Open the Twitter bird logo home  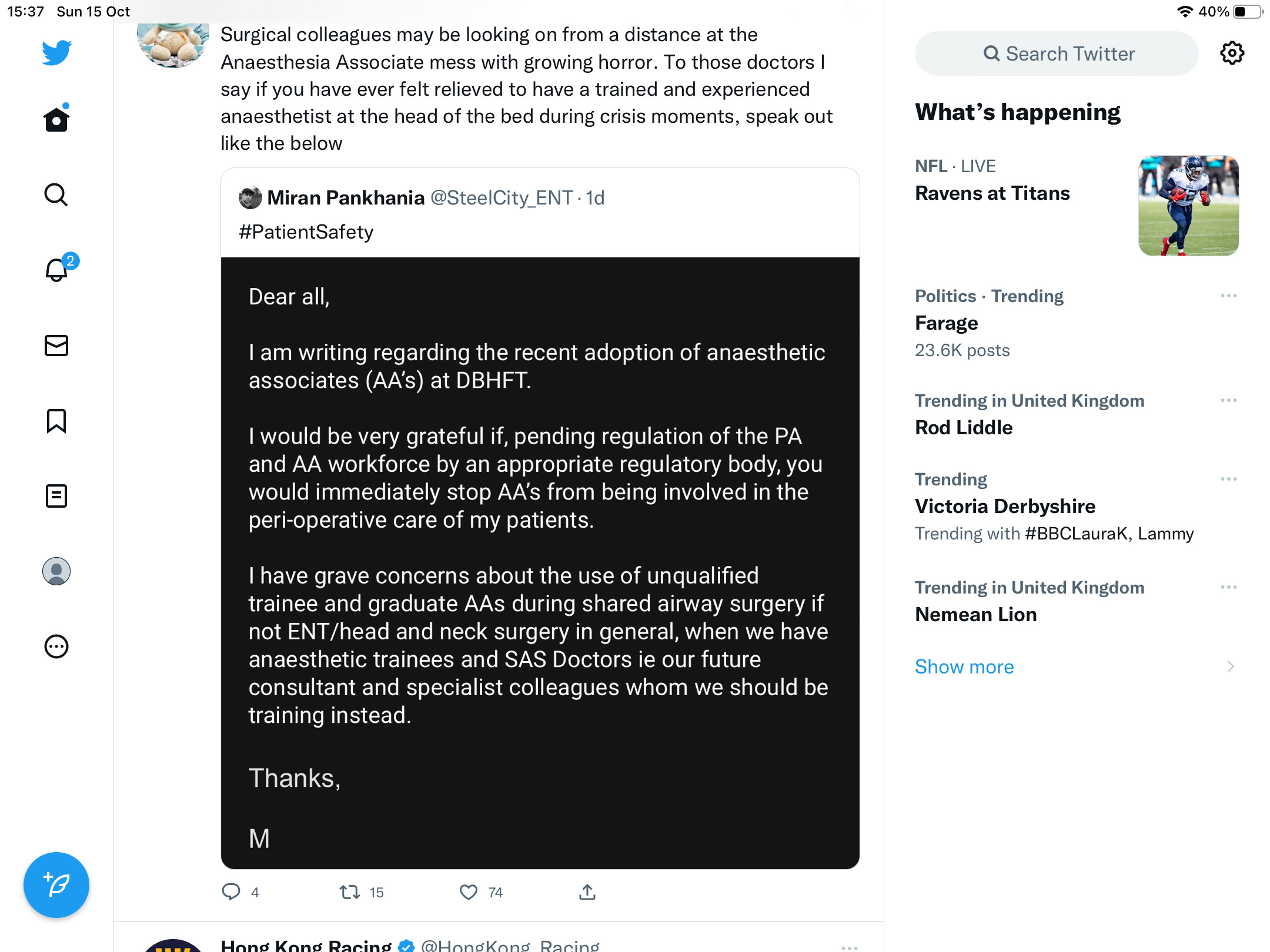point(56,53)
